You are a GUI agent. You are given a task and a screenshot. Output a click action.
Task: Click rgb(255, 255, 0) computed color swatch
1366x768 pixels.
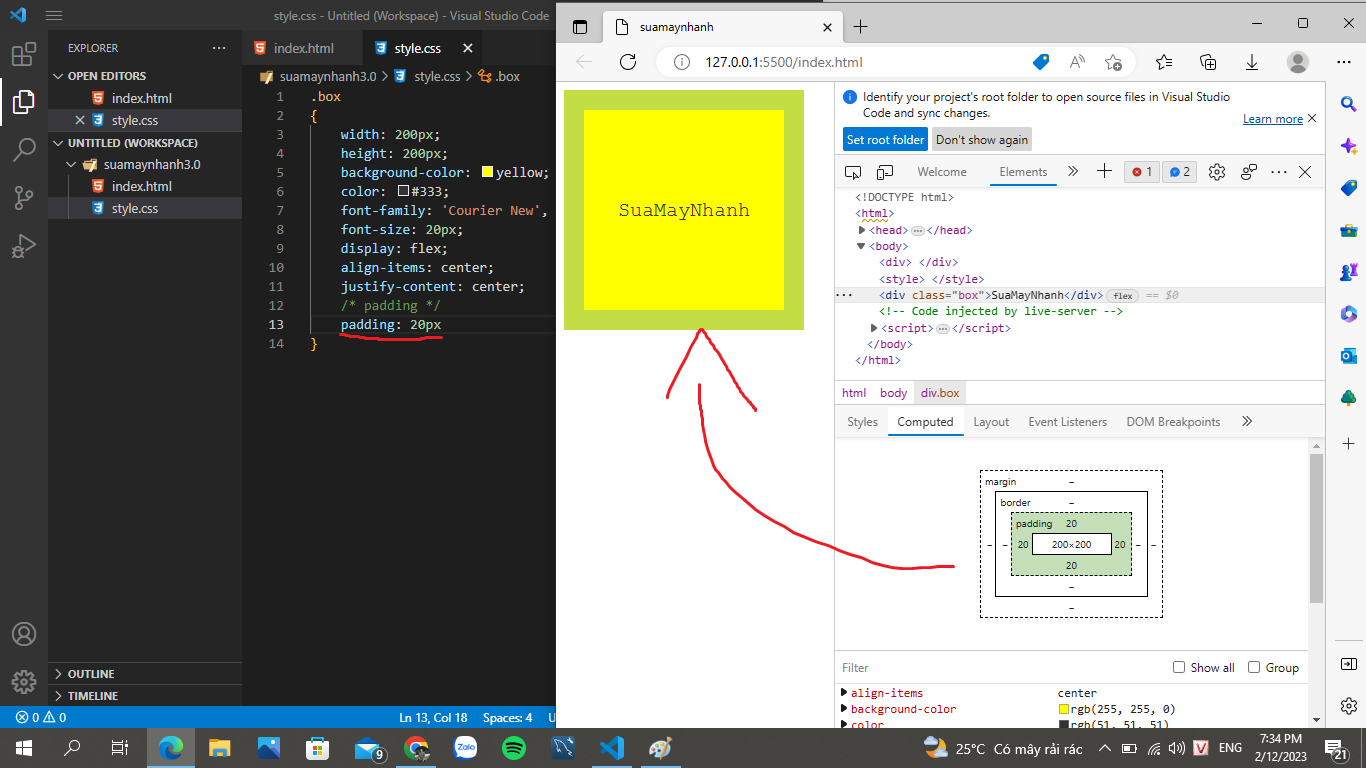coord(1064,709)
